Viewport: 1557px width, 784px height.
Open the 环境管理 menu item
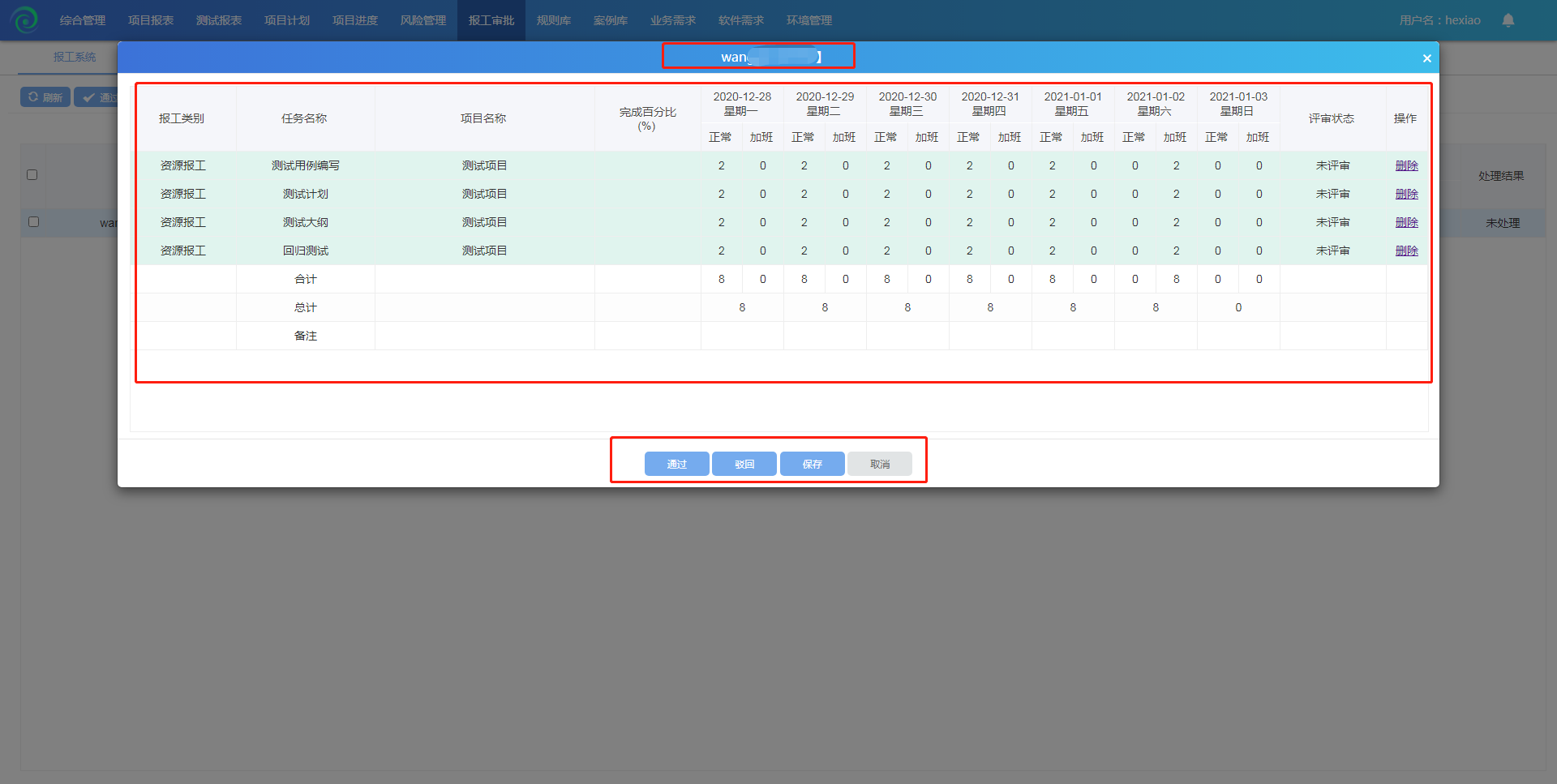point(809,20)
